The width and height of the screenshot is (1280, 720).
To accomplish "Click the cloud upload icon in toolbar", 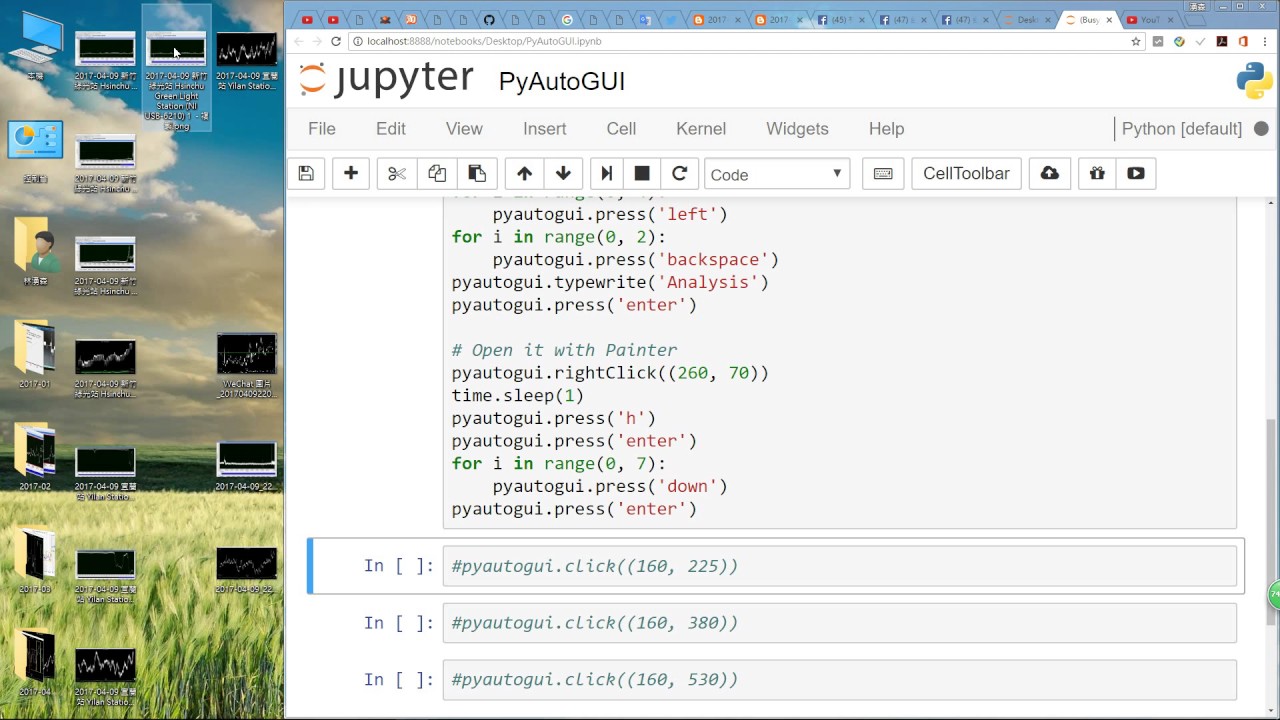I will pyautogui.click(x=1049, y=173).
